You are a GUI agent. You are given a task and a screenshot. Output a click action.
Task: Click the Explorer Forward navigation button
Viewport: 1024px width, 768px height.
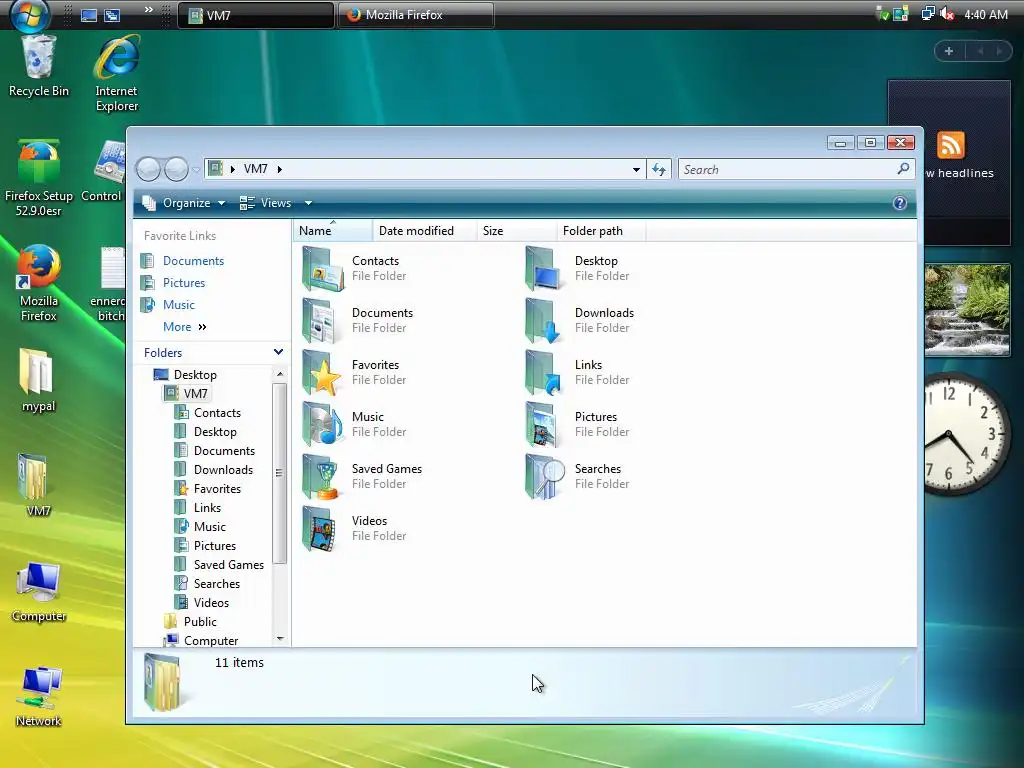coord(176,169)
